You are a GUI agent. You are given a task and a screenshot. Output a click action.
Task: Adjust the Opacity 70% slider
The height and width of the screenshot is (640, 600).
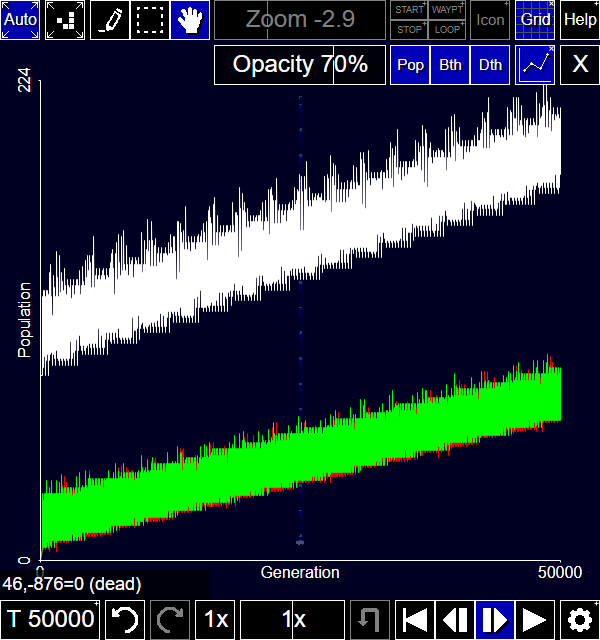point(300,65)
